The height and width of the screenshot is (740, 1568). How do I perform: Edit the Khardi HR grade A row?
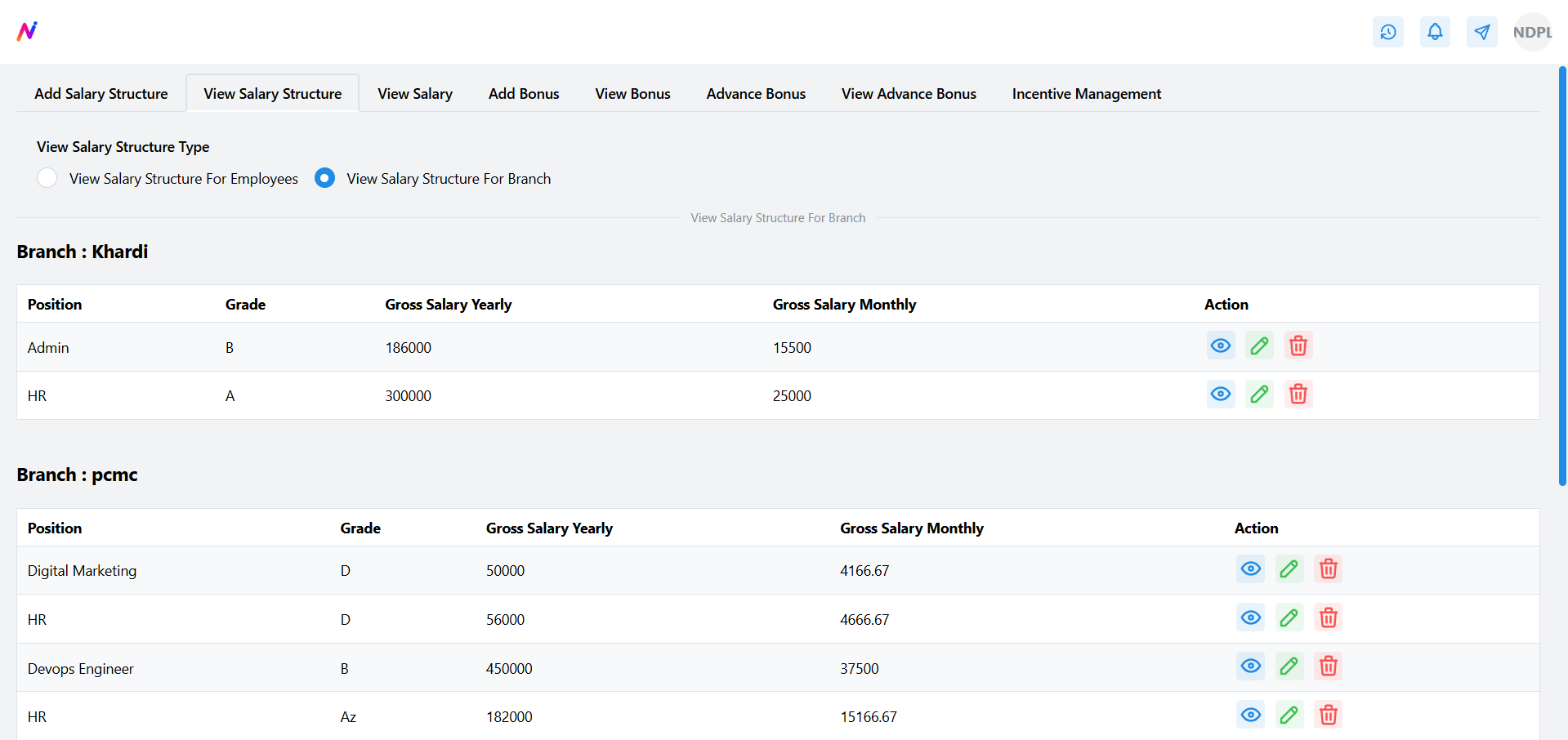pos(1259,395)
